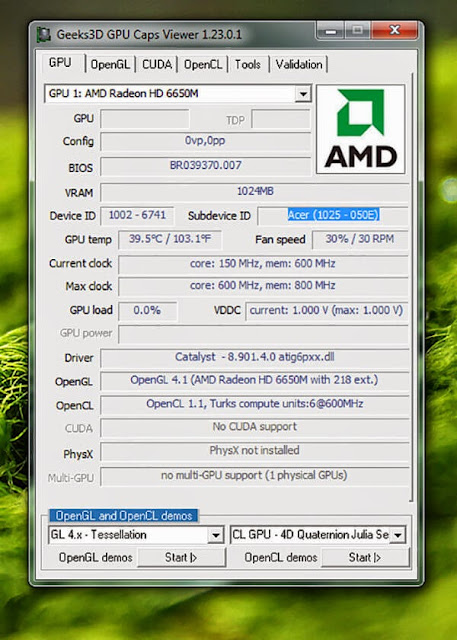Click the Current clock value core: 150 MHz
This screenshot has width=457, height=640.
pos(263,264)
